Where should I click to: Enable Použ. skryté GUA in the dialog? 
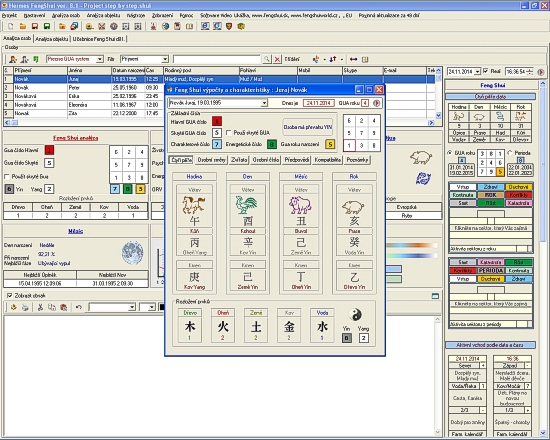pyautogui.click(x=229, y=133)
